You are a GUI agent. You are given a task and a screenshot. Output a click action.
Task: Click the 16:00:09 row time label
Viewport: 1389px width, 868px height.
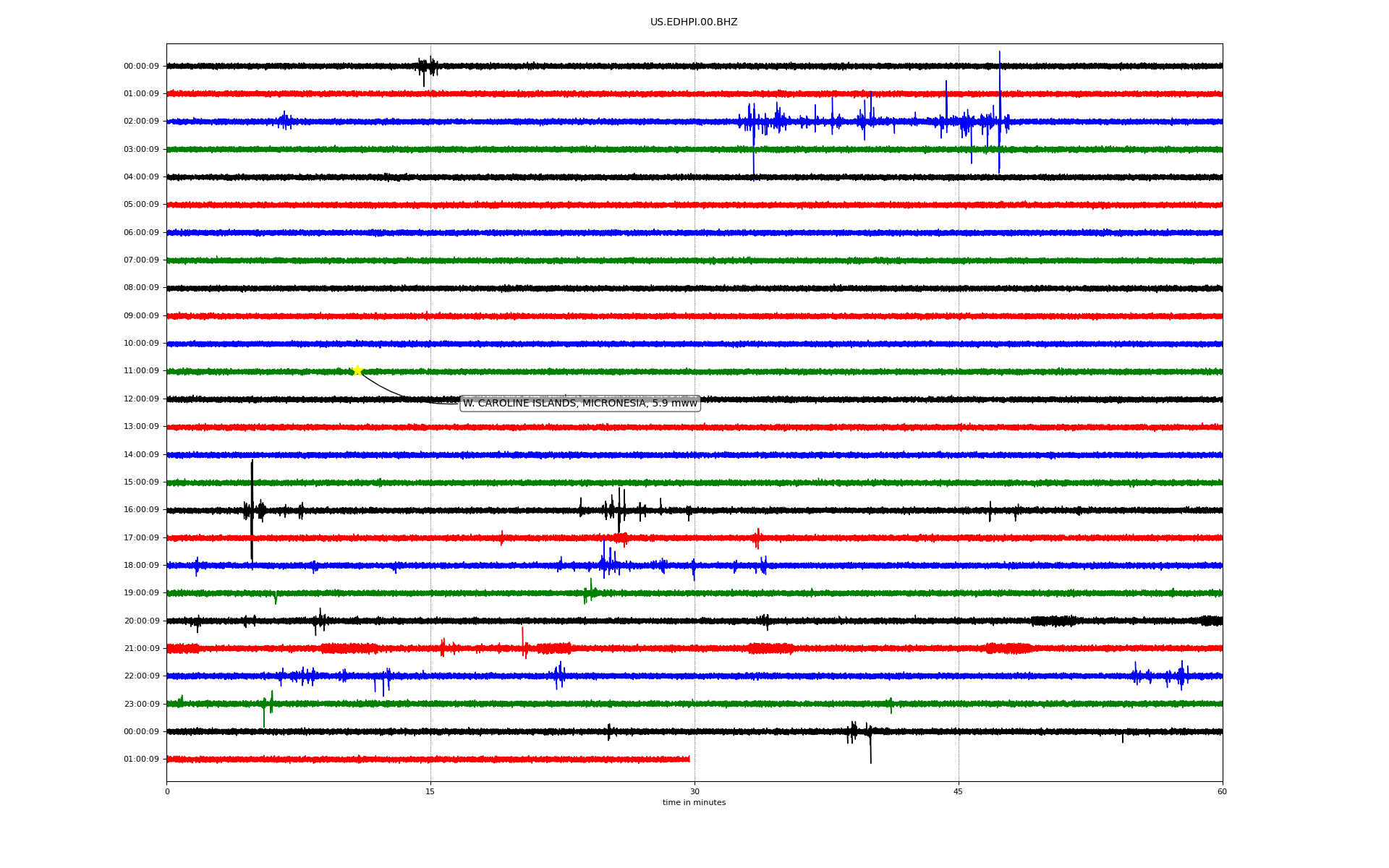(x=141, y=510)
